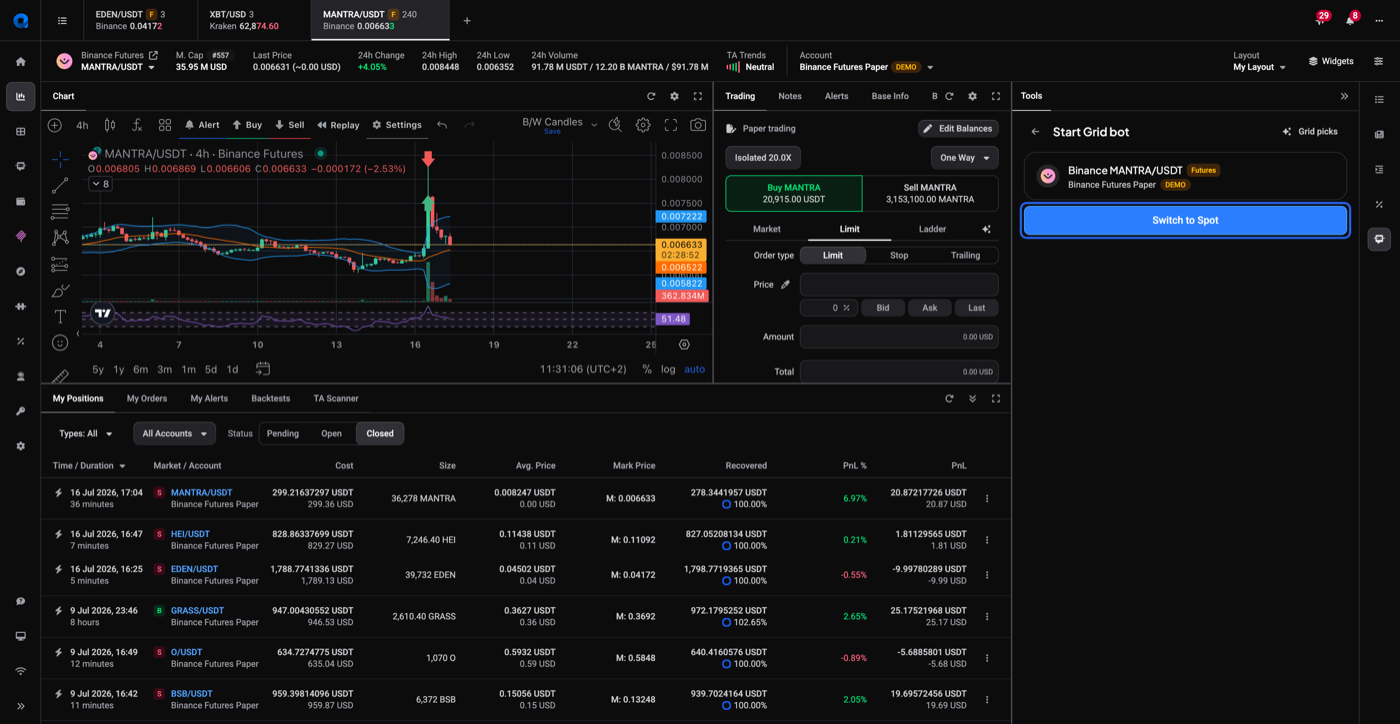Filter positions by Closed status

(380, 434)
